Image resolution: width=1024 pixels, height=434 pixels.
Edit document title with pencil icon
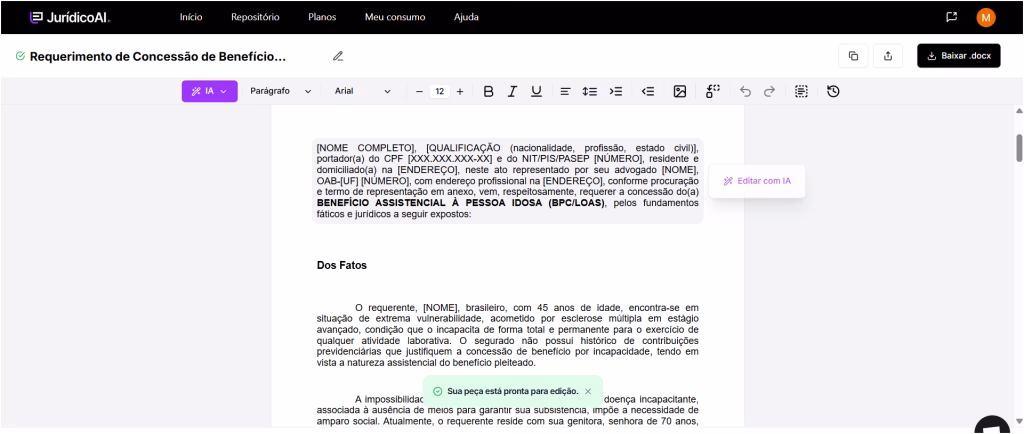tap(338, 56)
